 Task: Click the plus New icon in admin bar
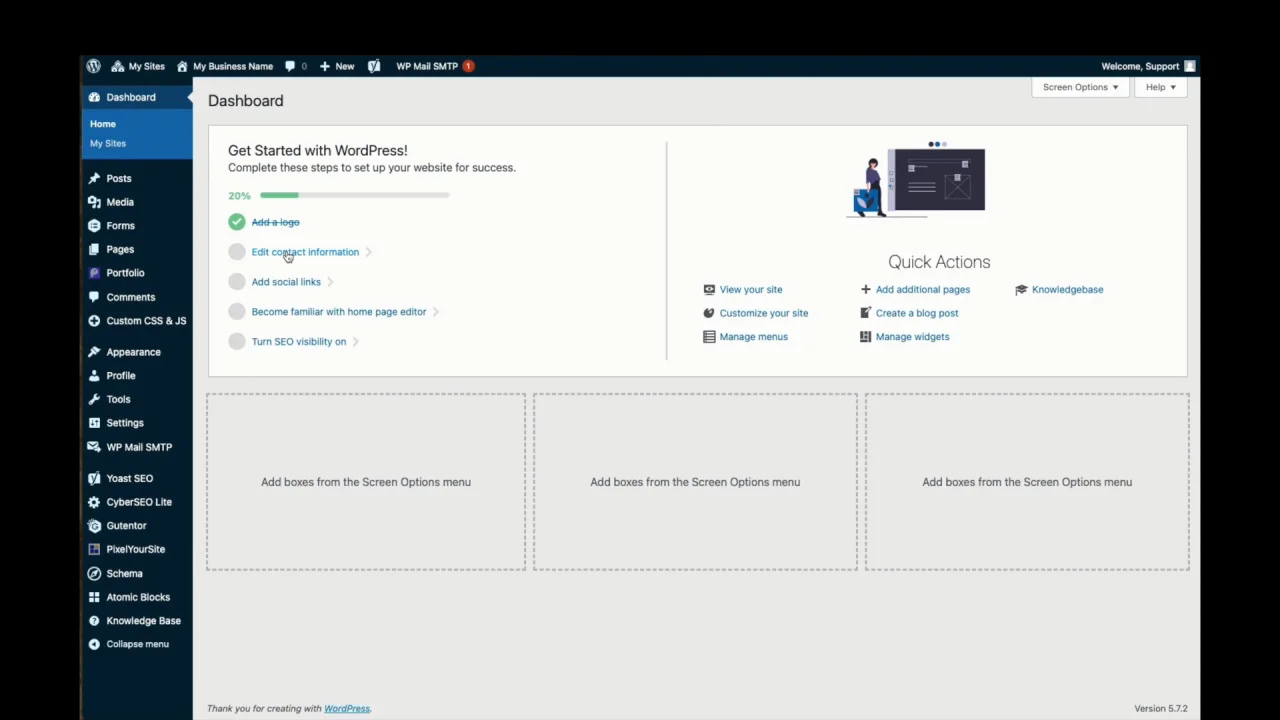325,66
